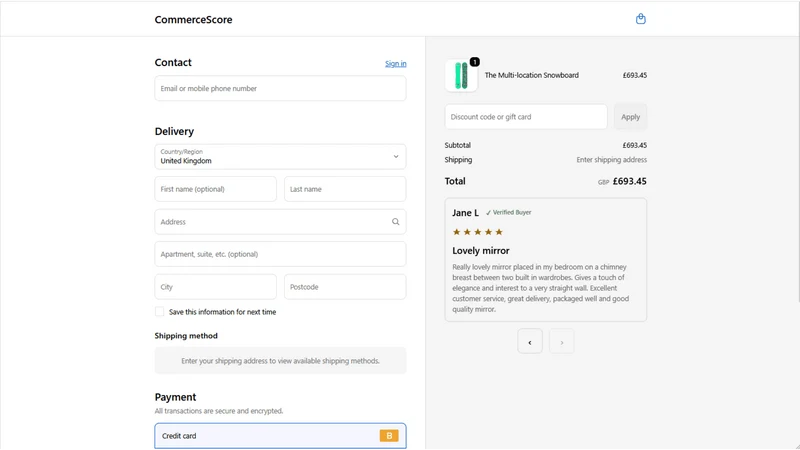Click the City field
Image resolution: width=800 pixels, height=450 pixels.
(x=215, y=287)
